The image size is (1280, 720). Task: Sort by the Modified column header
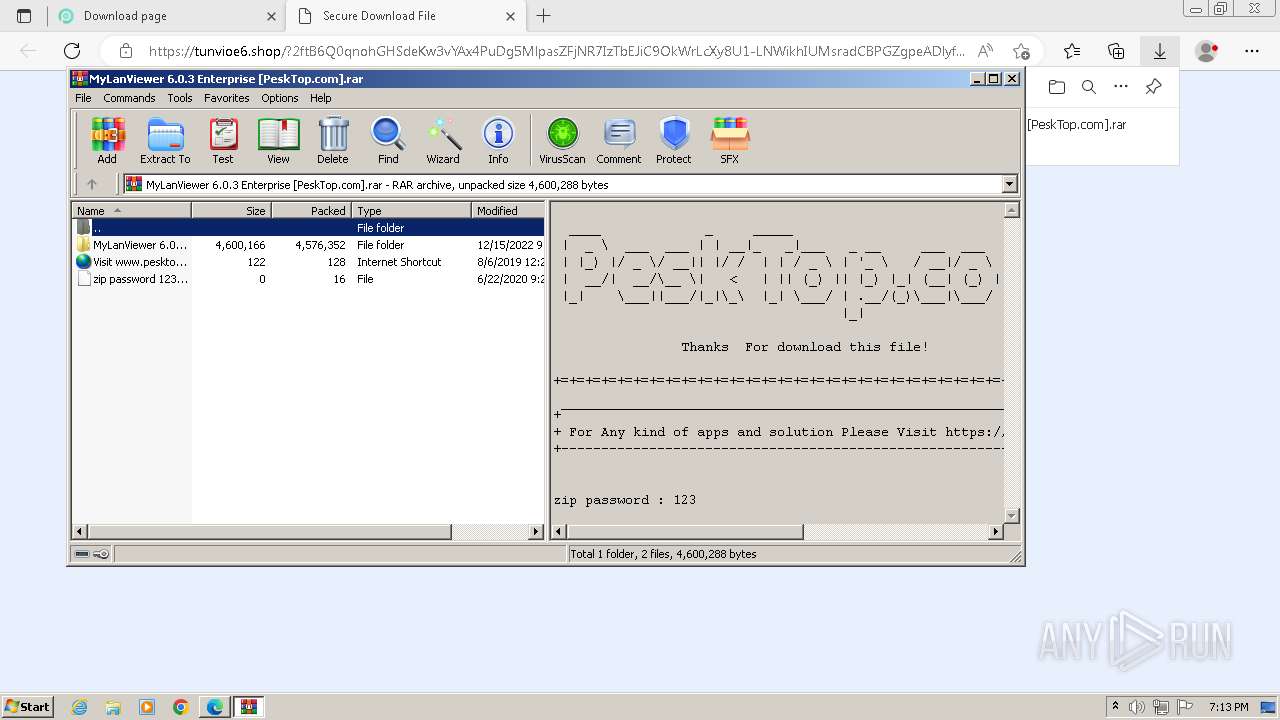click(x=508, y=210)
